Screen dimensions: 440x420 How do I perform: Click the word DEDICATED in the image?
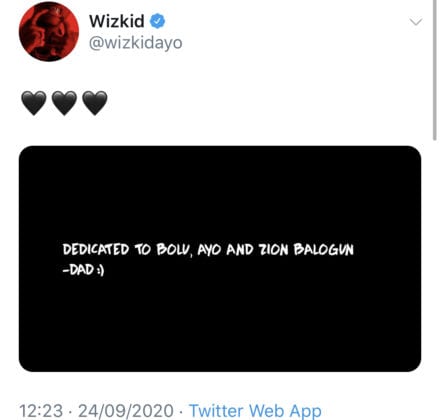click(x=96, y=249)
